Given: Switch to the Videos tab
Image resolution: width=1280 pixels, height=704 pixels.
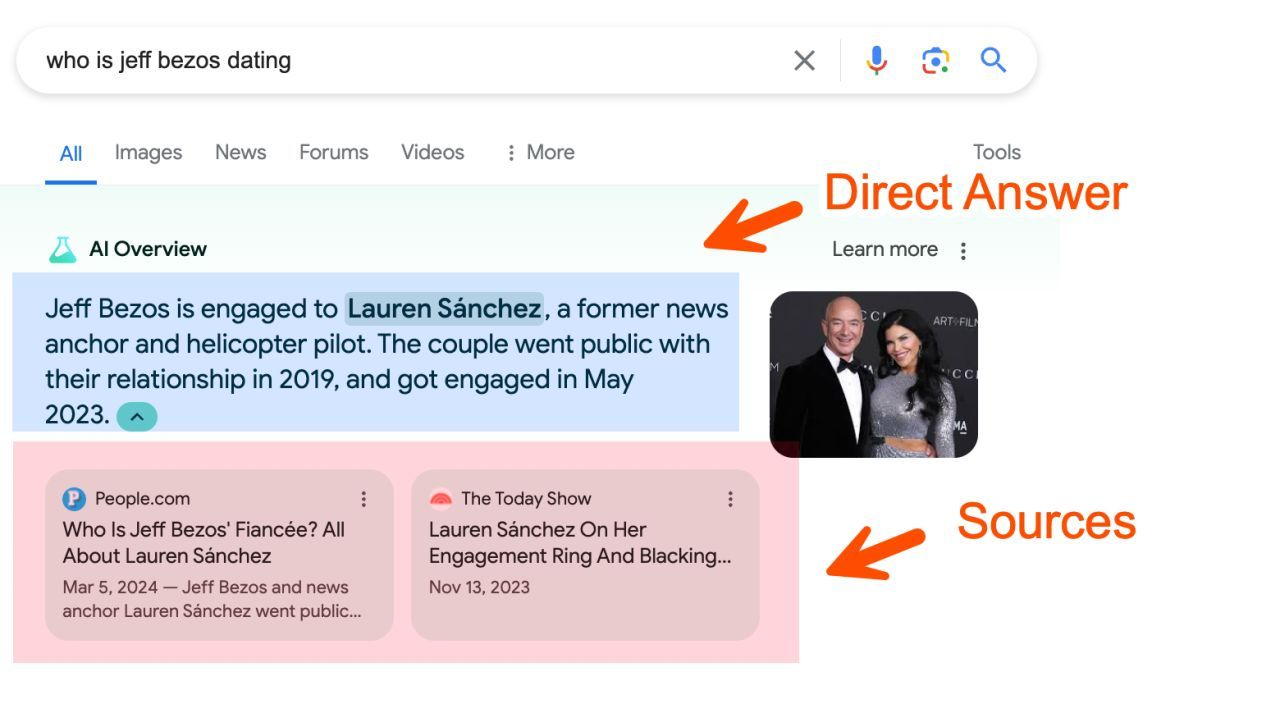Looking at the screenshot, I should click(x=433, y=152).
